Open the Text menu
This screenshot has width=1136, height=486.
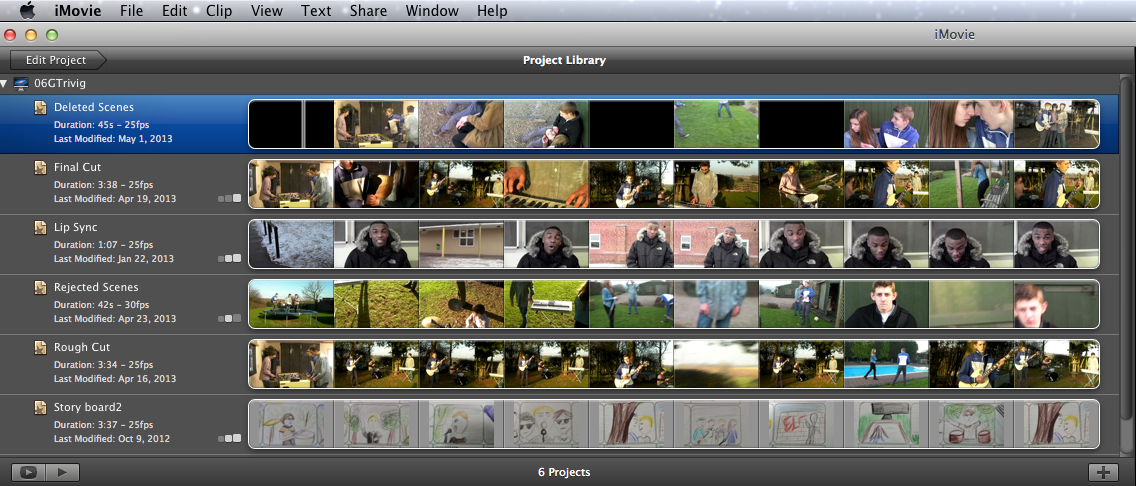(316, 11)
